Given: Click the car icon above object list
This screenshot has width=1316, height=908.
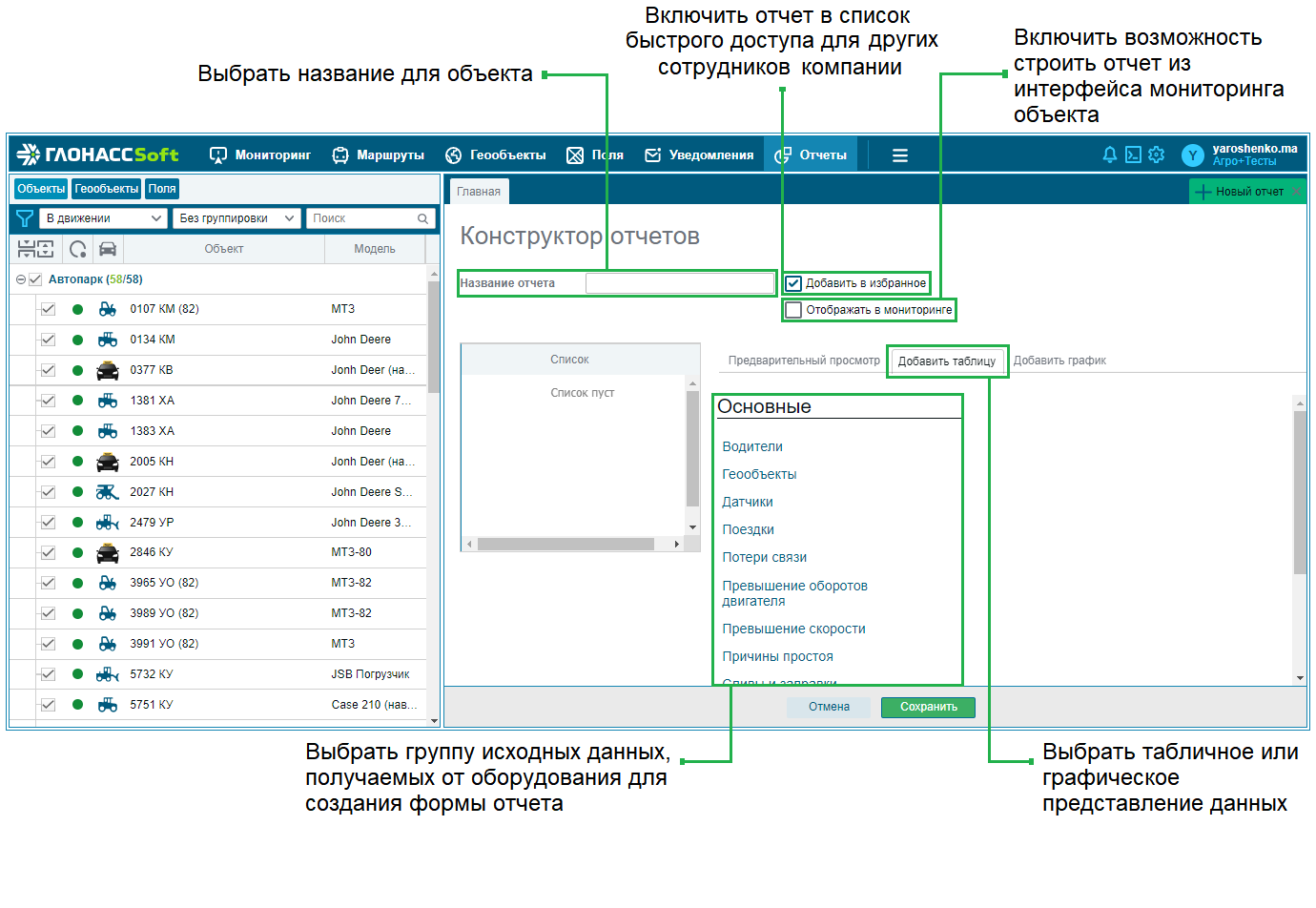Looking at the screenshot, I should (108, 249).
